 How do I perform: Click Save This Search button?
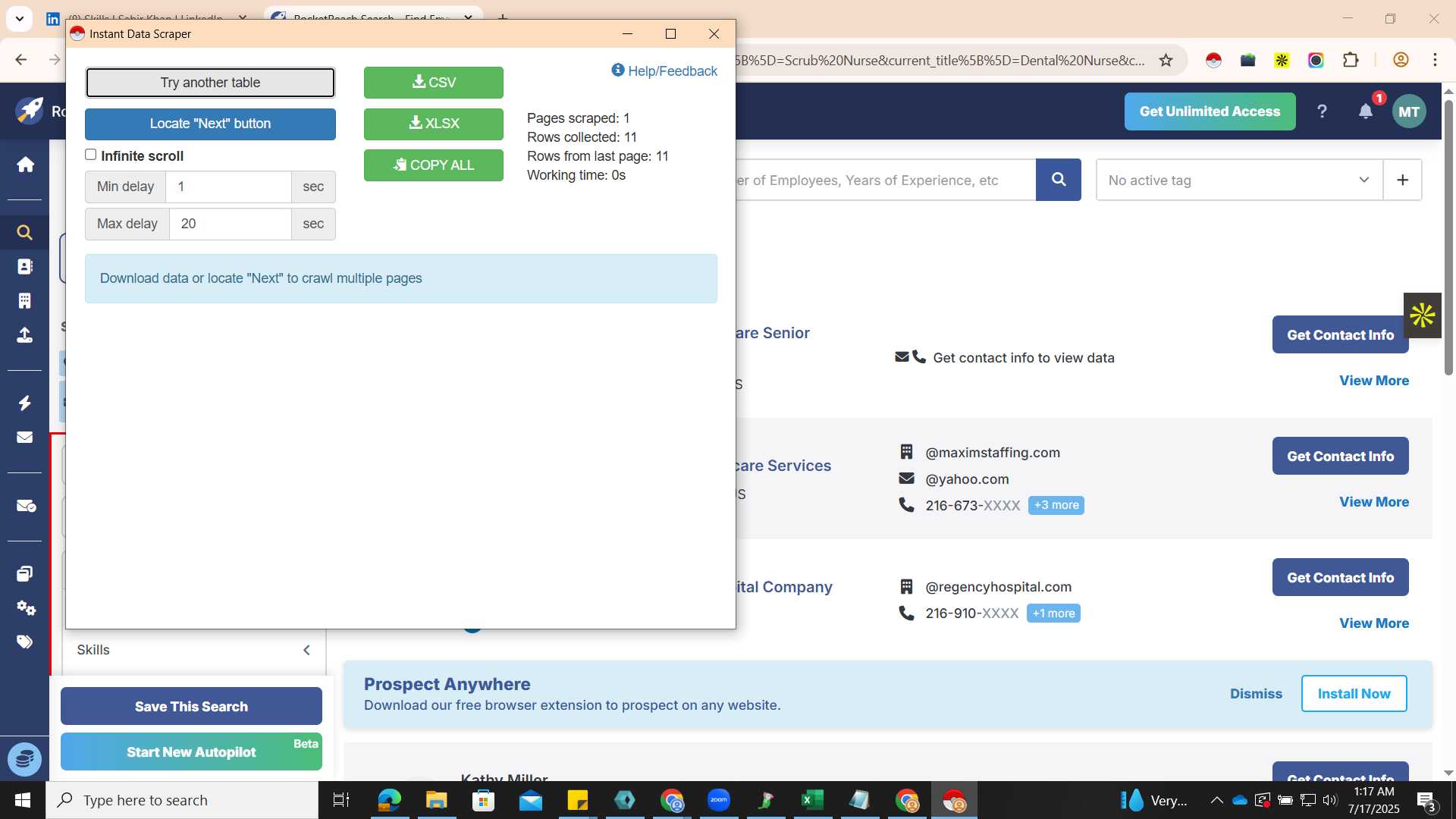(191, 706)
